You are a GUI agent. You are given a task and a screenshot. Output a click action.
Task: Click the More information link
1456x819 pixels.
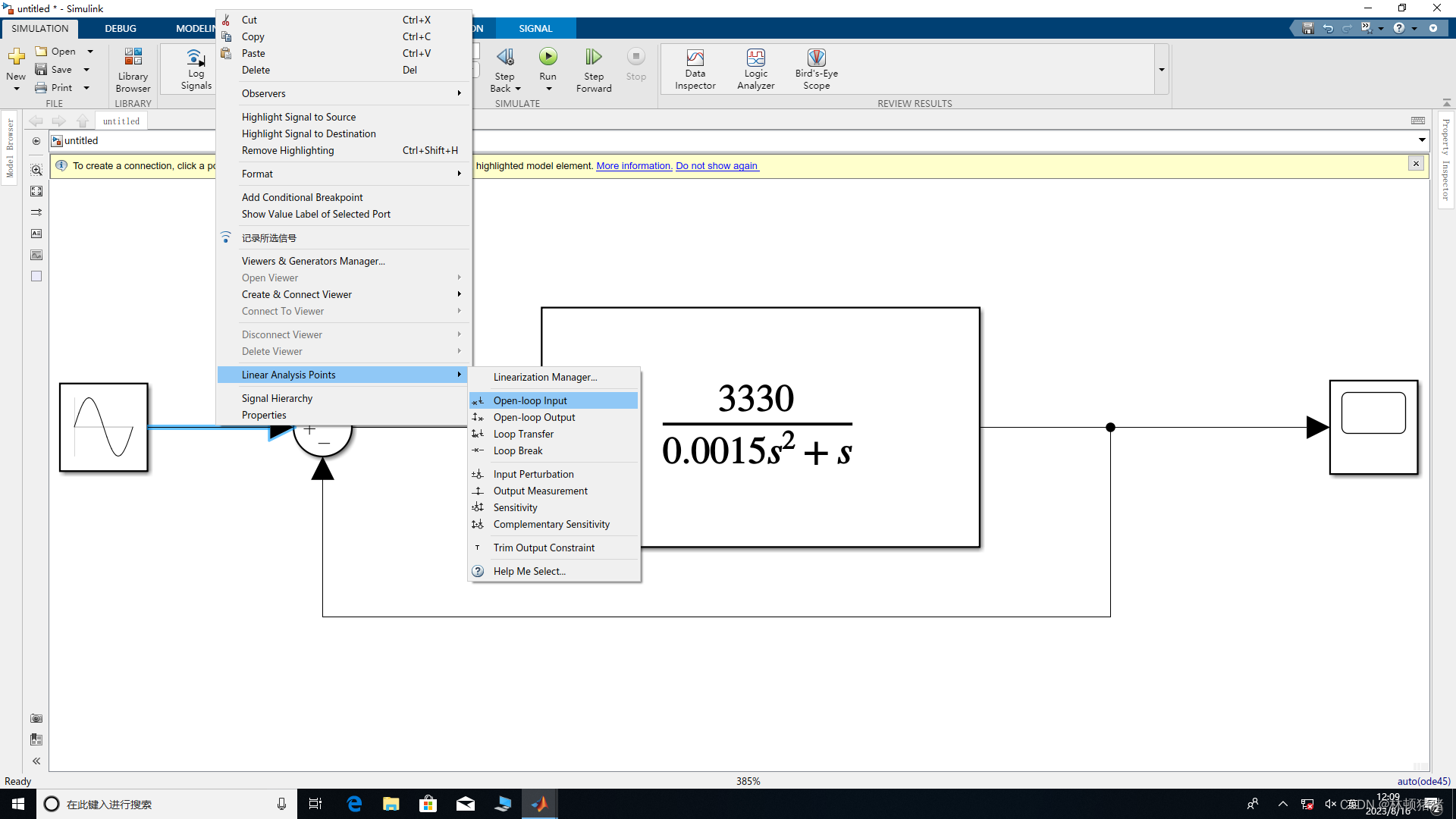click(x=633, y=165)
